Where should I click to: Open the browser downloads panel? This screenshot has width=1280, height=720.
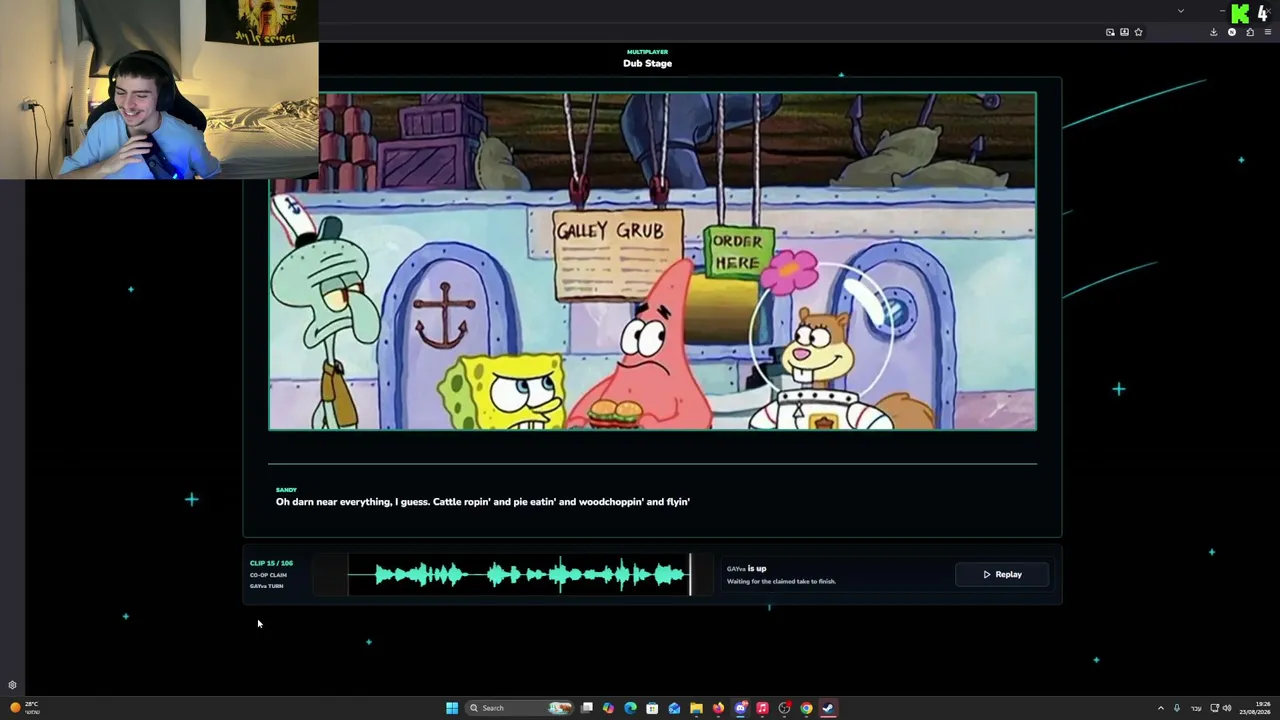(1214, 32)
